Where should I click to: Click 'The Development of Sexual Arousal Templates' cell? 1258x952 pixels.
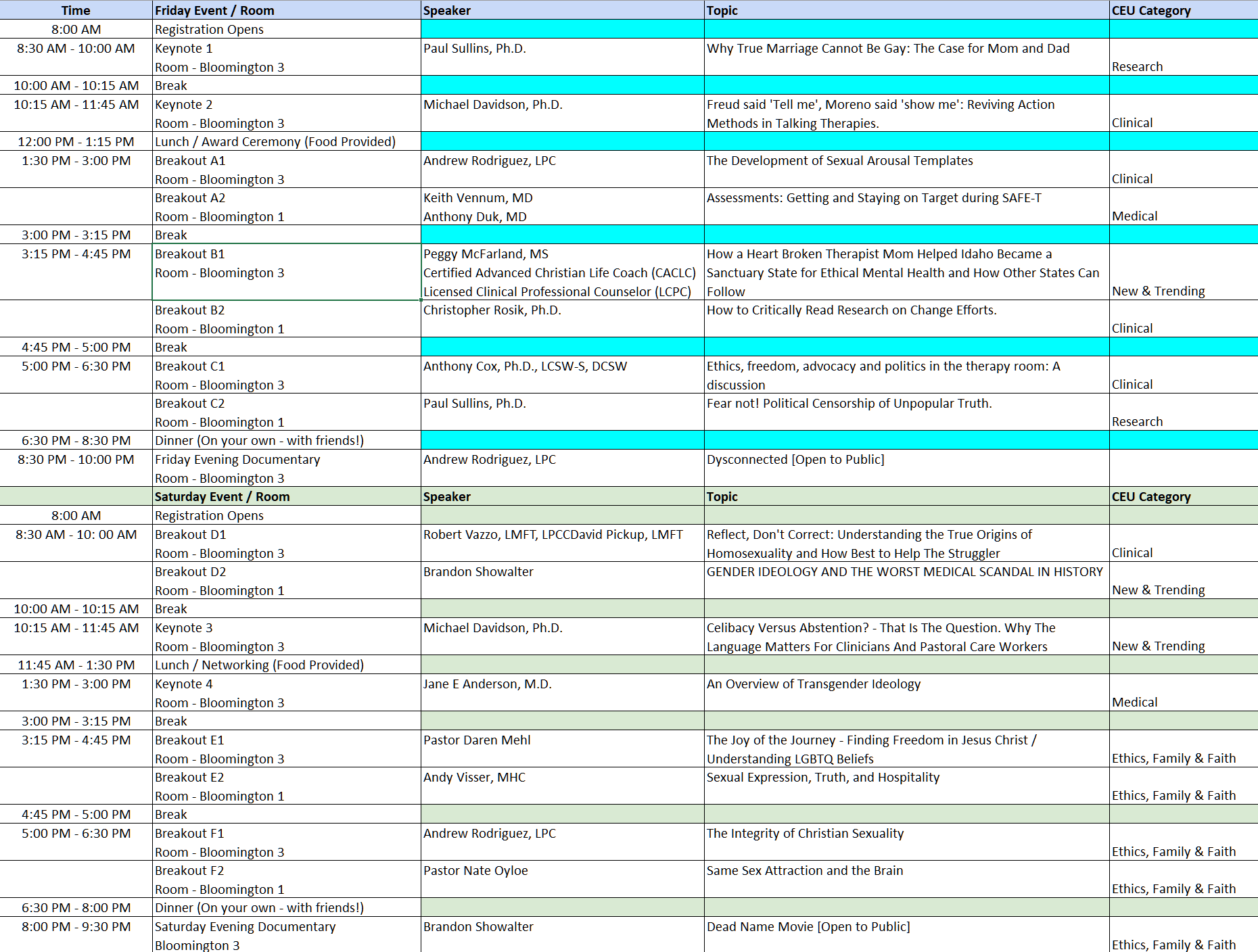click(x=906, y=169)
